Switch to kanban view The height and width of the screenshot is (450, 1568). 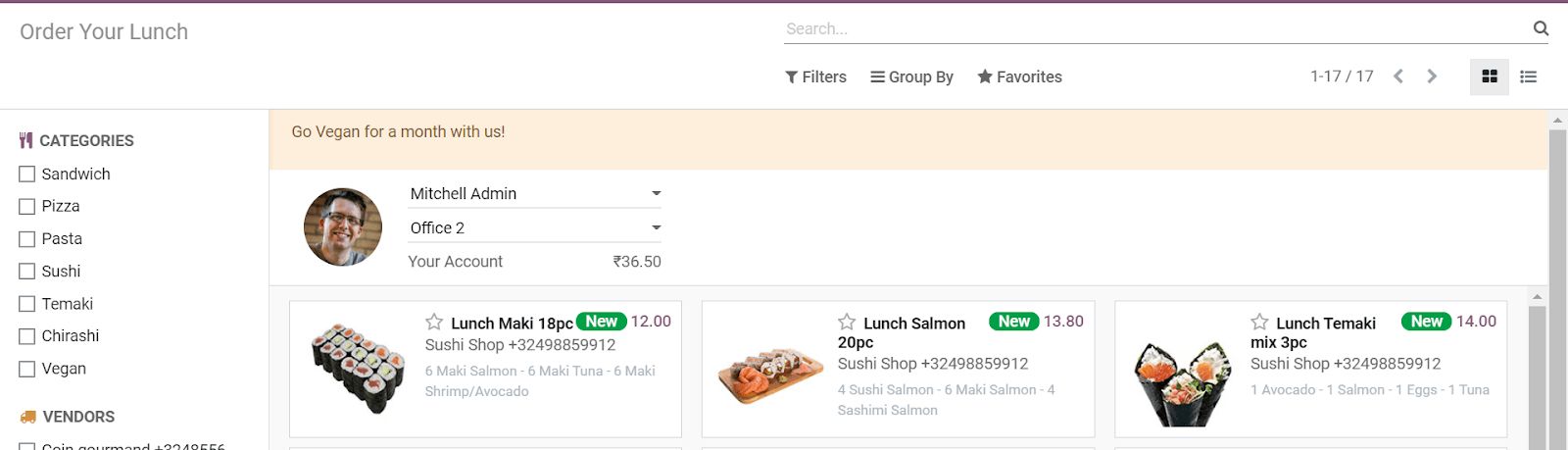point(1489,76)
